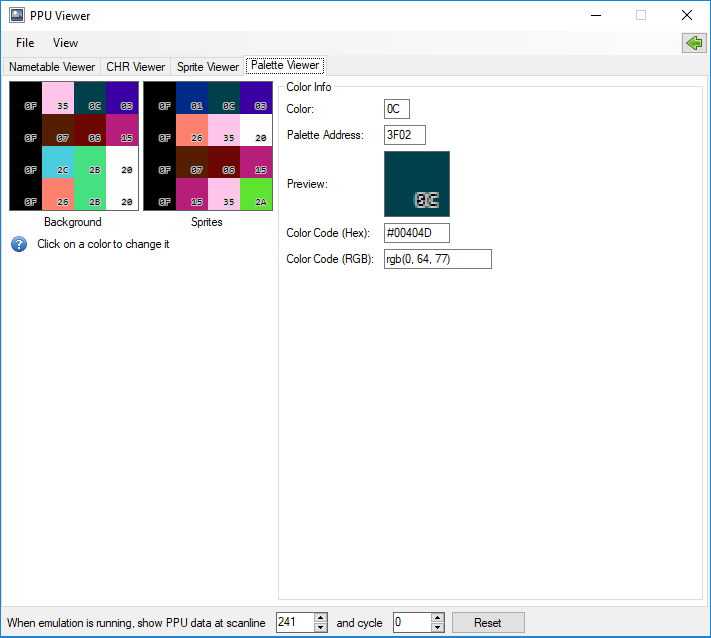
Task: Select Sprites salmon 26 swatch
Action: pyautogui.click(x=192, y=130)
